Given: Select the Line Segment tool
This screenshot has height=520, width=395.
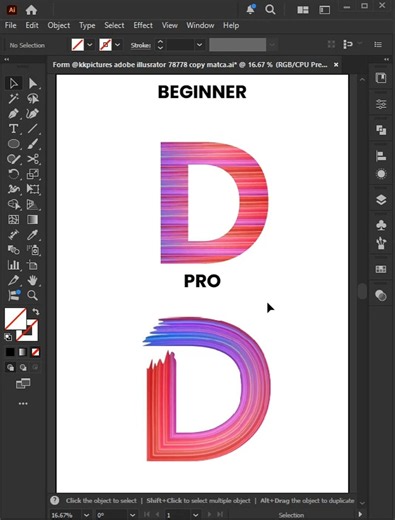Looking at the screenshot, I should pos(32,129).
